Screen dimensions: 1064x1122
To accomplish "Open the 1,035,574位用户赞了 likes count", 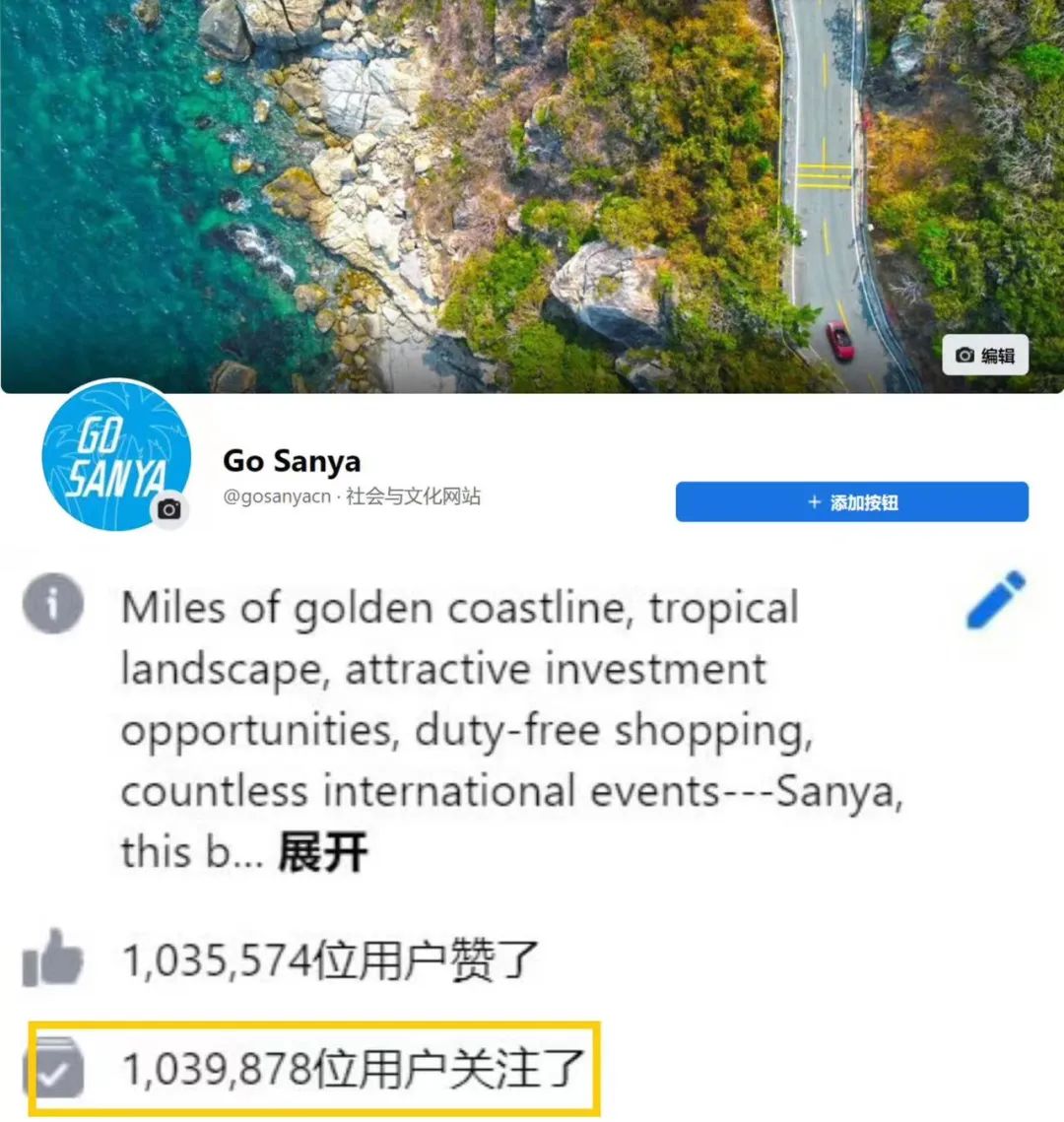I will coord(330,959).
